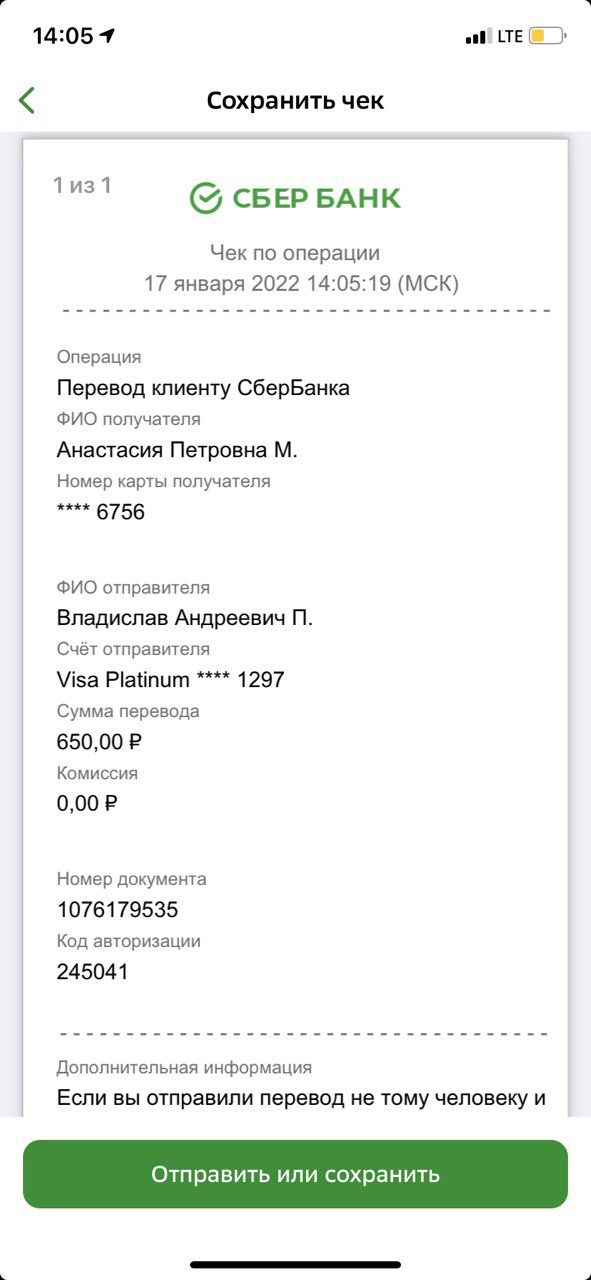Screen dimensions: 591x1280
Task: Tap the 'Сохранить чек' header title
Action: click(295, 101)
